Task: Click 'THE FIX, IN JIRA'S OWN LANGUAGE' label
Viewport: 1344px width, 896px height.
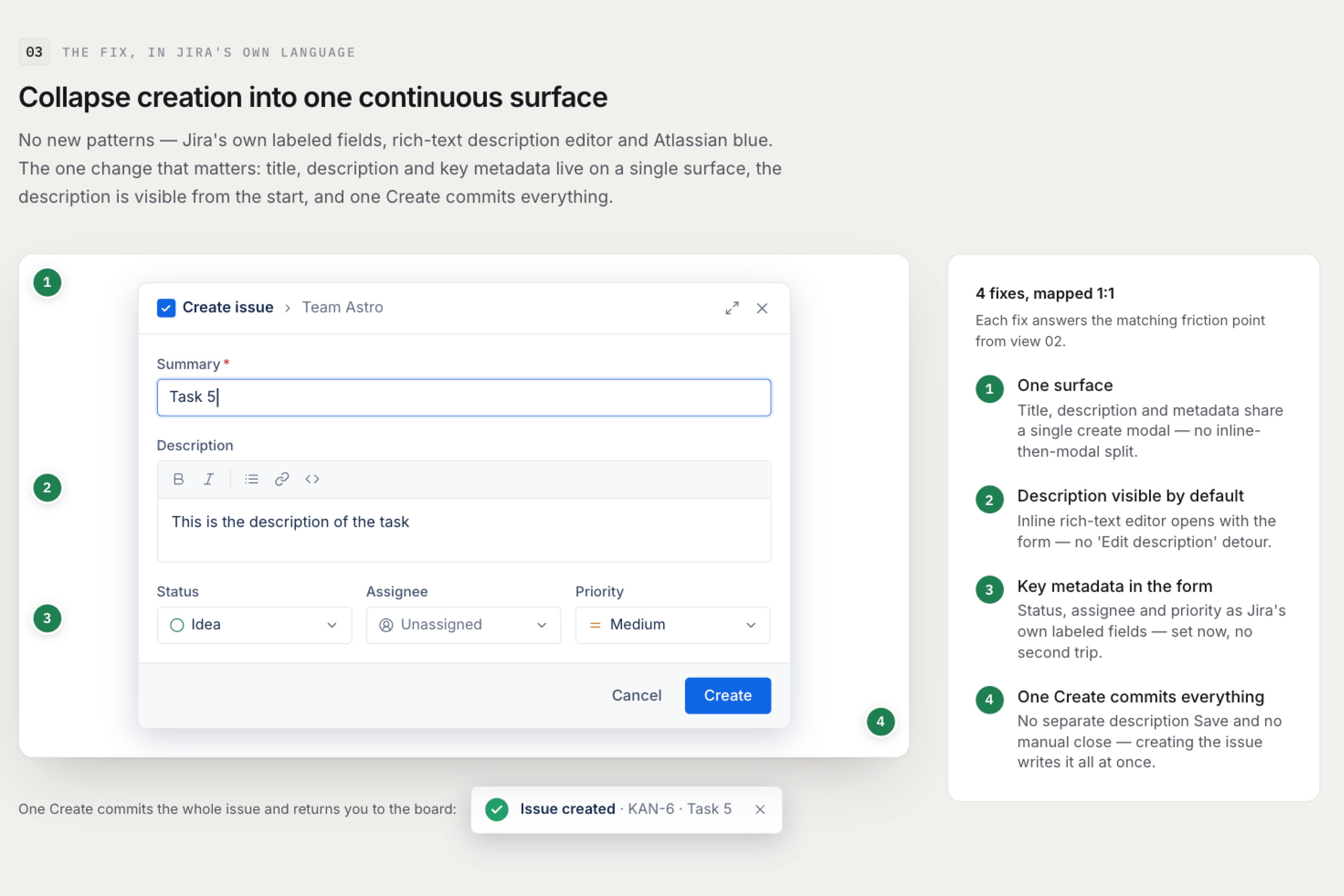Action: [209, 52]
